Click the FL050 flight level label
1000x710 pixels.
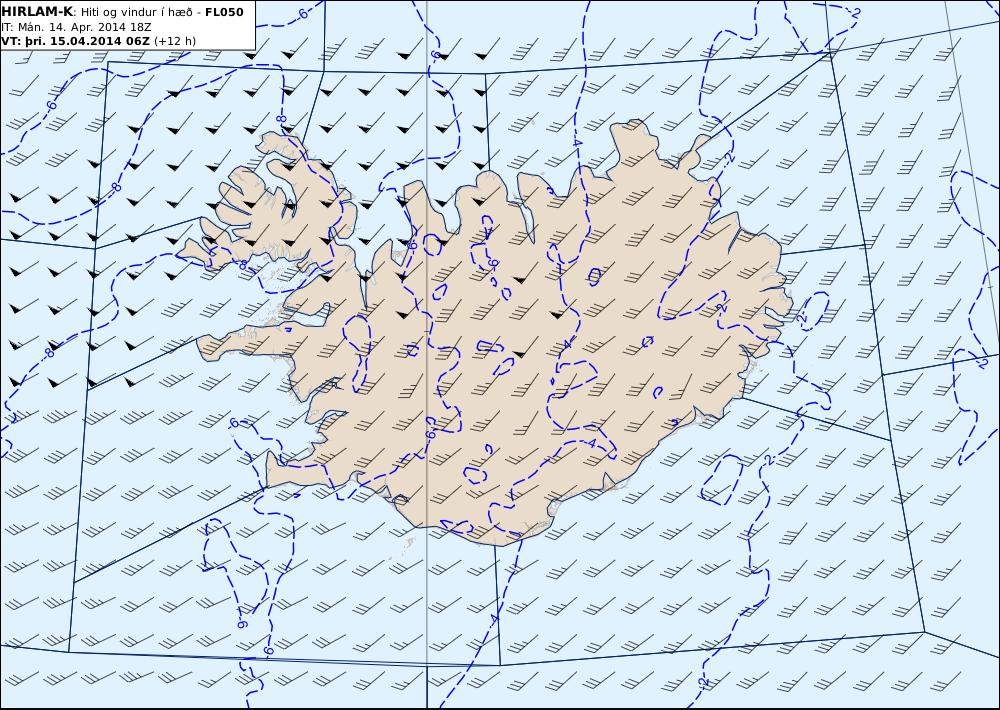click(x=224, y=12)
